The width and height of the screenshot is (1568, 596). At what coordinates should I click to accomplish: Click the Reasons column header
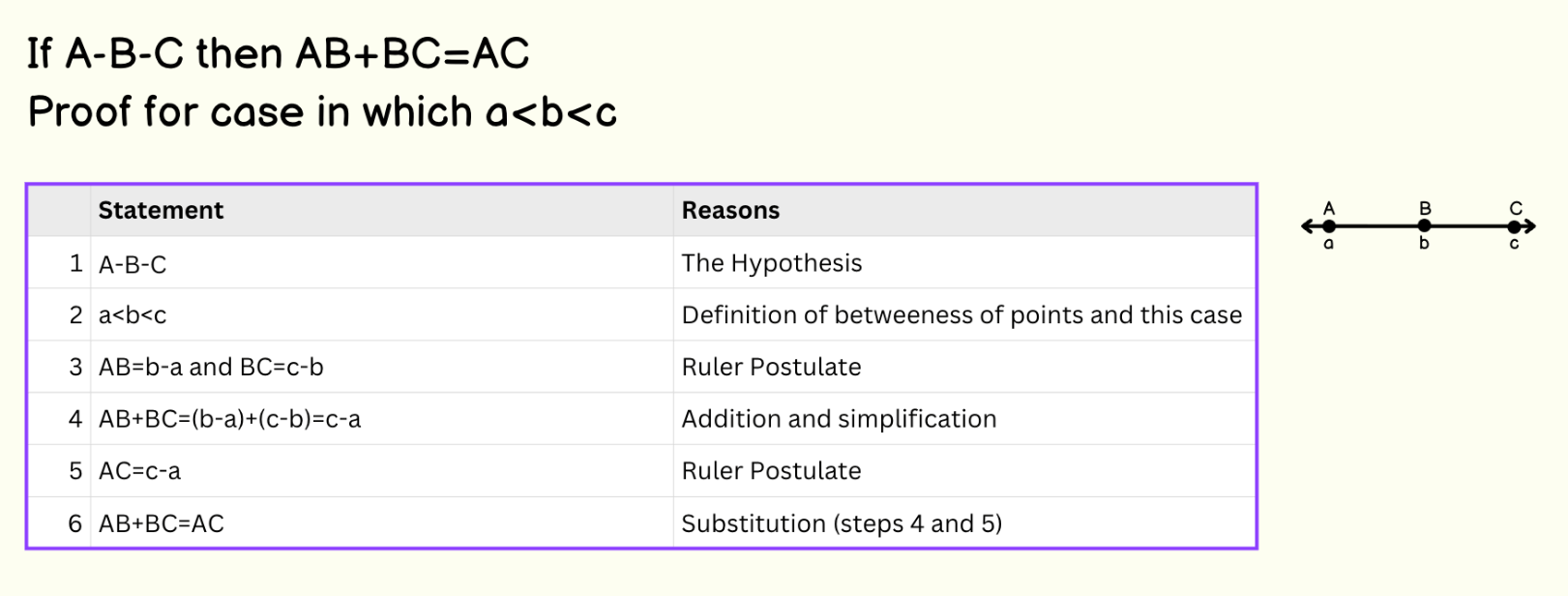[x=730, y=211]
